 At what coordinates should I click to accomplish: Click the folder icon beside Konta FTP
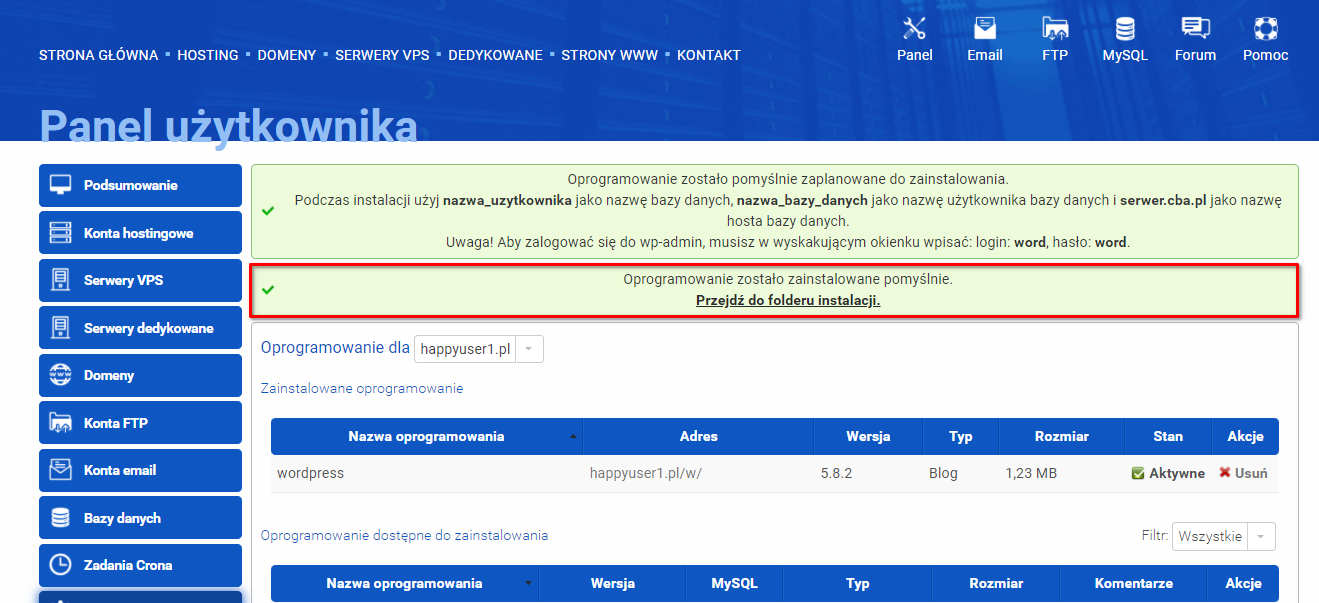point(61,423)
